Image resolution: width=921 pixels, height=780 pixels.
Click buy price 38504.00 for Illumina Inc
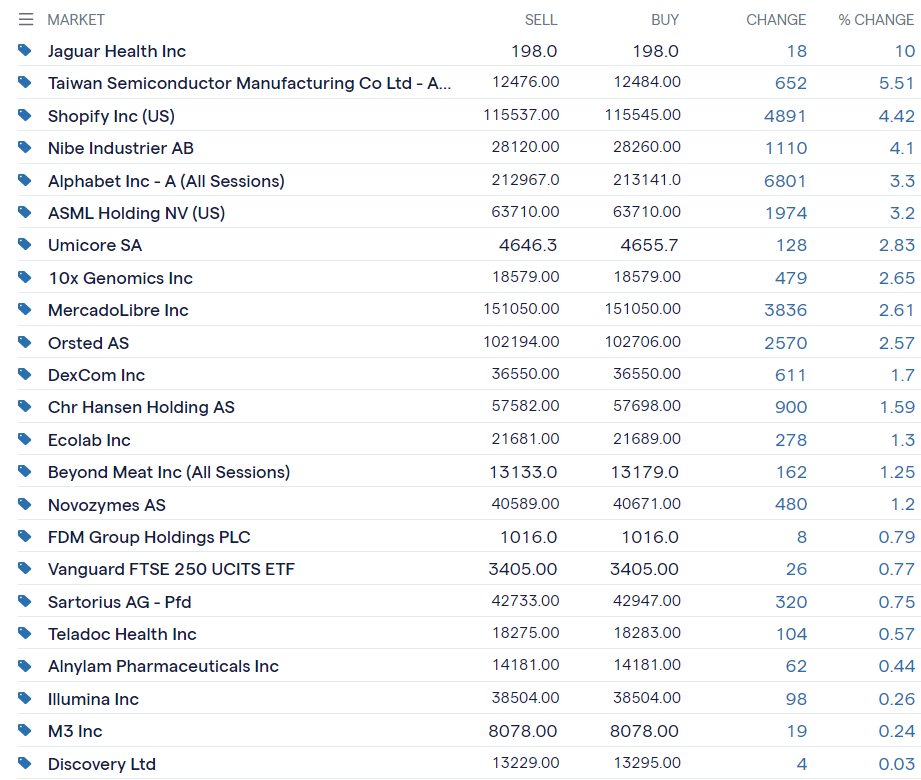coord(647,698)
